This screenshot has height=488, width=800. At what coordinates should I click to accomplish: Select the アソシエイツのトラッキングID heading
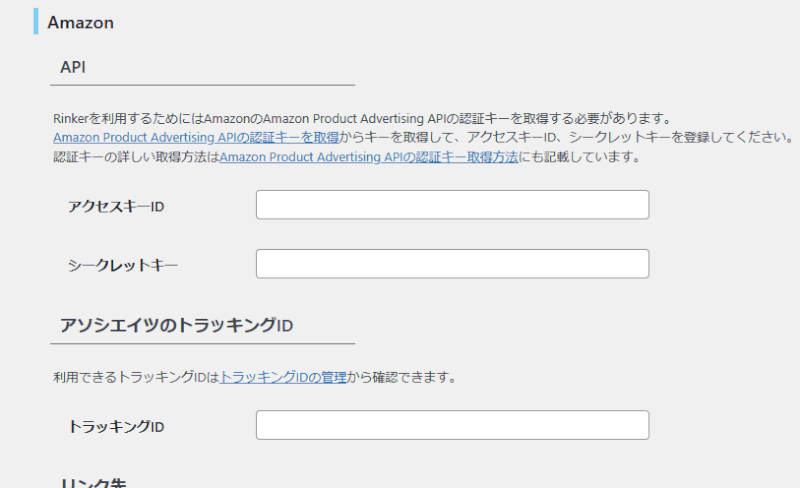[177, 326]
